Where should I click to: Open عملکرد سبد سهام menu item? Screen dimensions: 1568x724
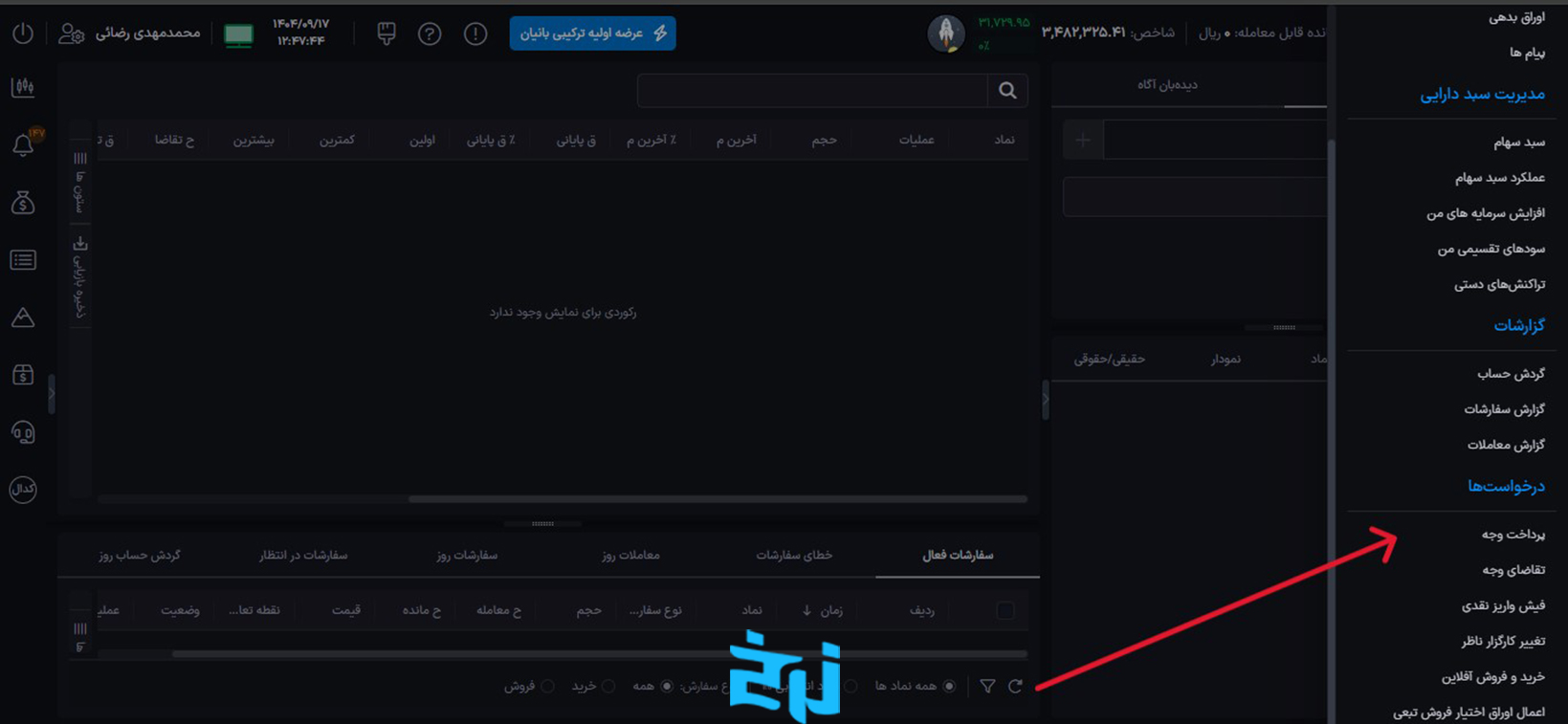(x=1500, y=178)
